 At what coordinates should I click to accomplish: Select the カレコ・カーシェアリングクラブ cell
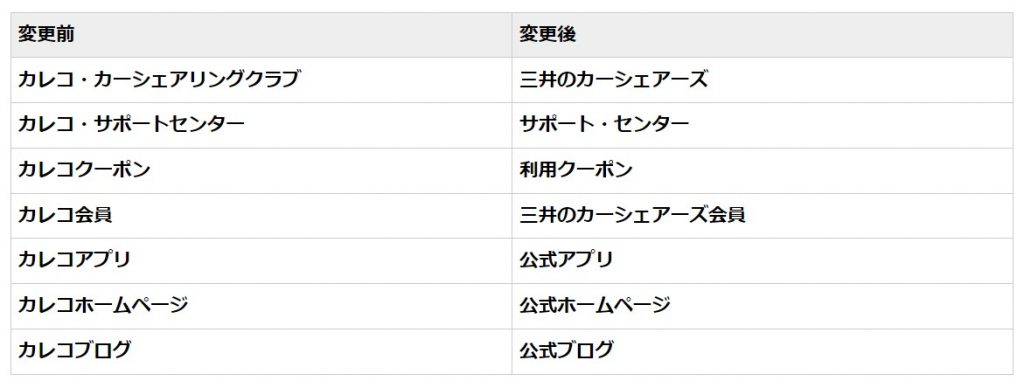261,80
